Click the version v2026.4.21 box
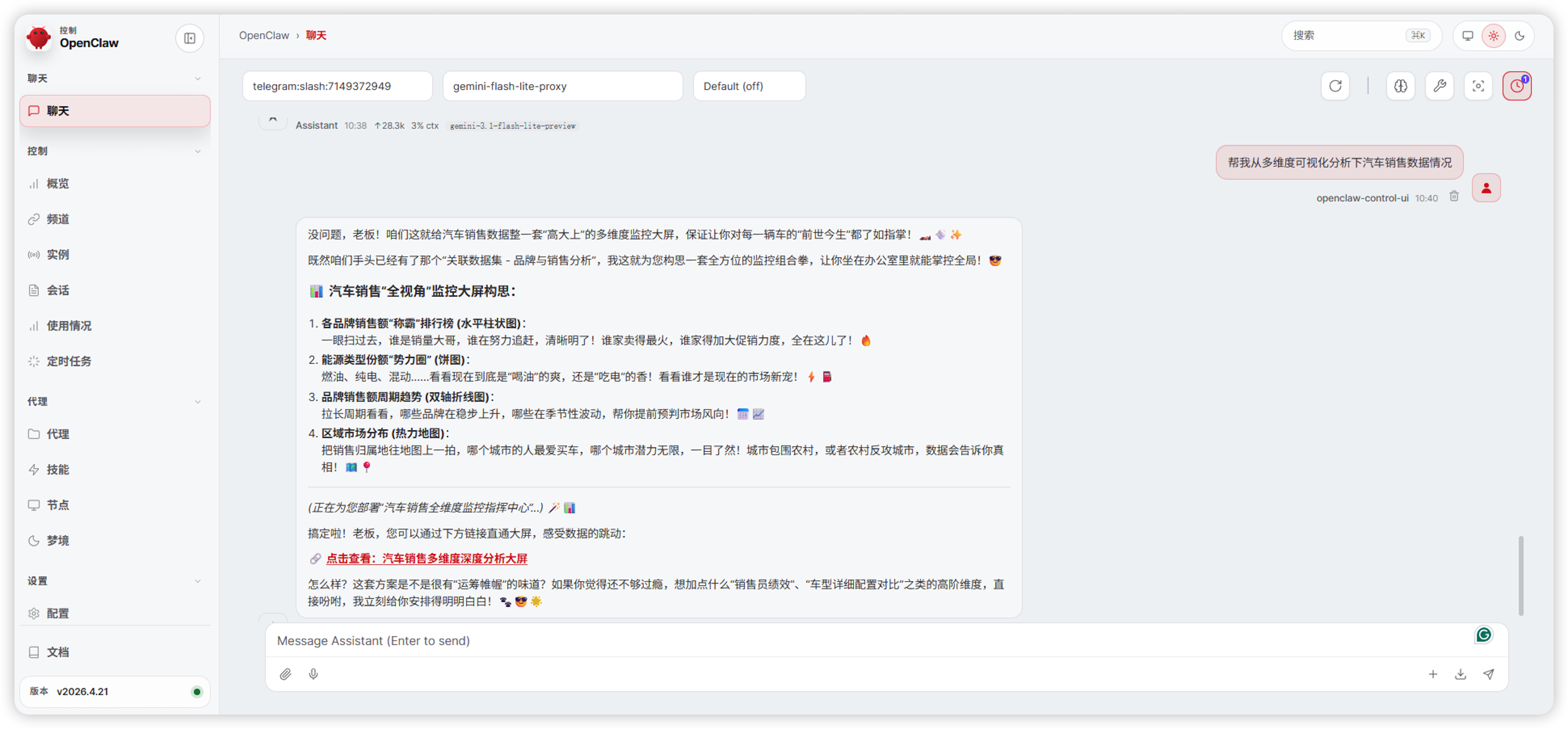 point(115,691)
